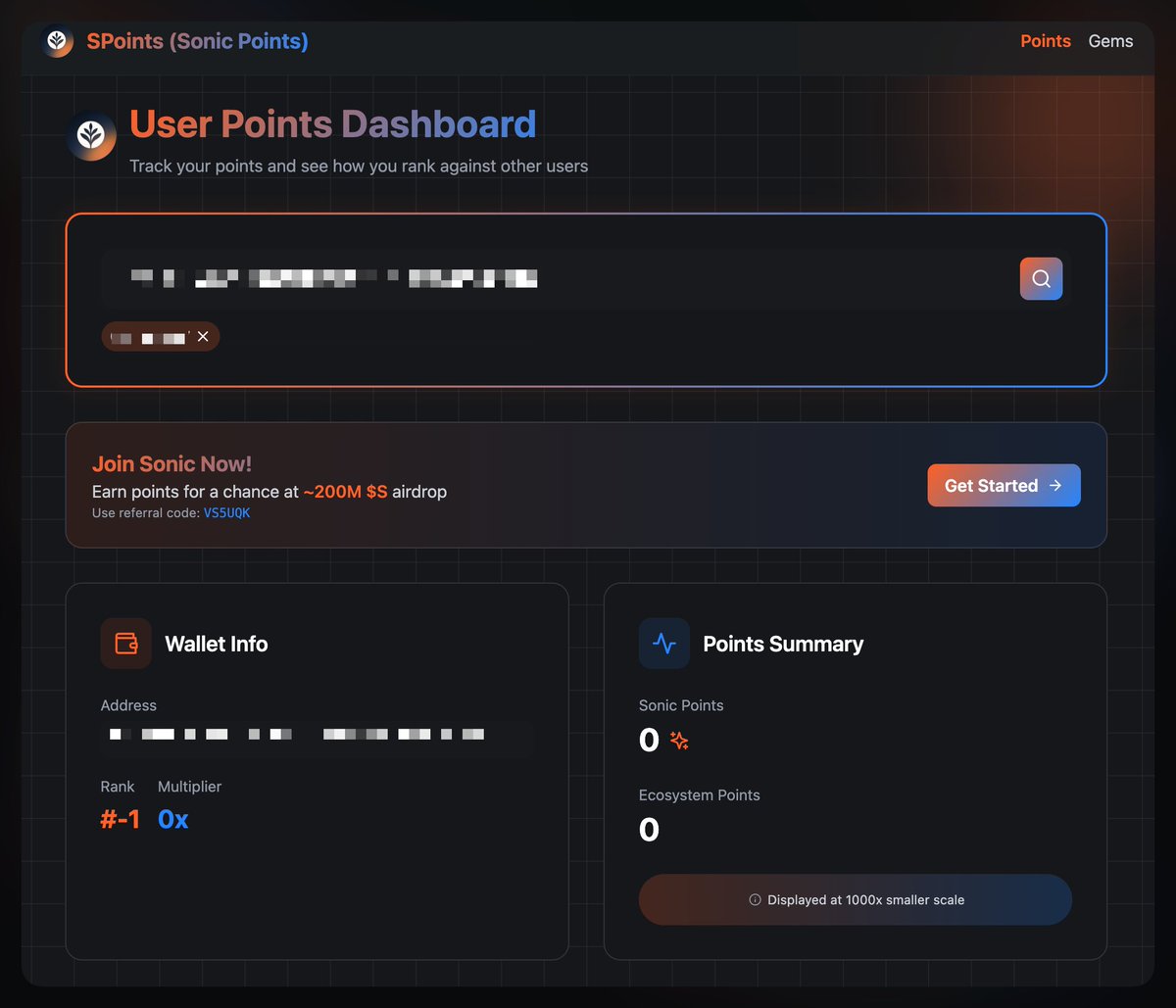The height and width of the screenshot is (1008, 1176).
Task: Click the info icon in scale notice
Action: [x=755, y=899]
